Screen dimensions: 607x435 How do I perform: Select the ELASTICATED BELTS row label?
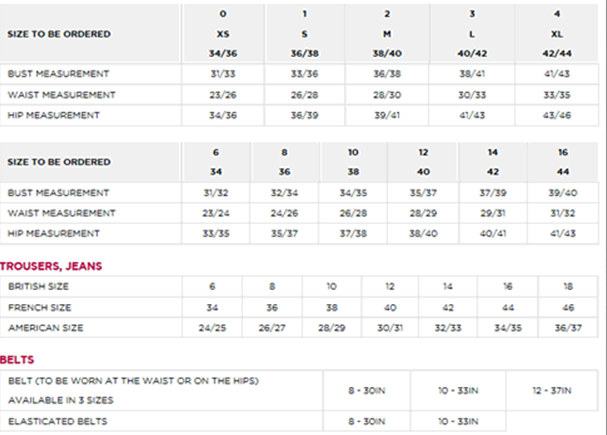click(57, 421)
